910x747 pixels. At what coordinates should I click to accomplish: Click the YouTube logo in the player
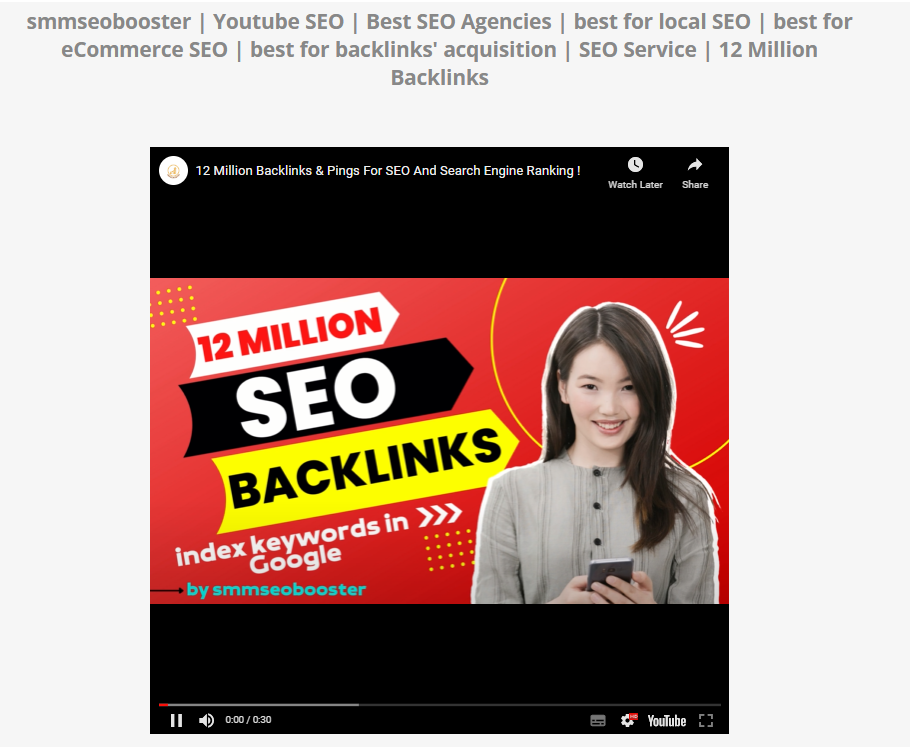(665, 719)
